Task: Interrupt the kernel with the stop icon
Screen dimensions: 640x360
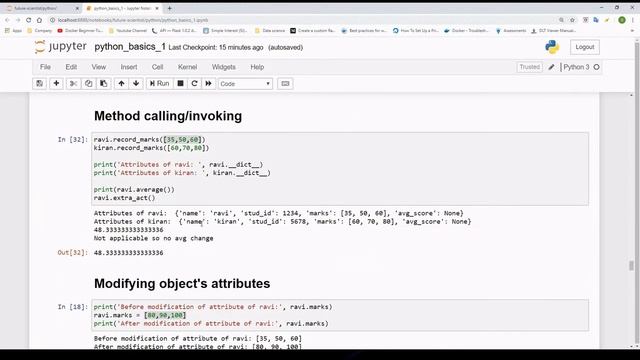Action: click(180, 84)
